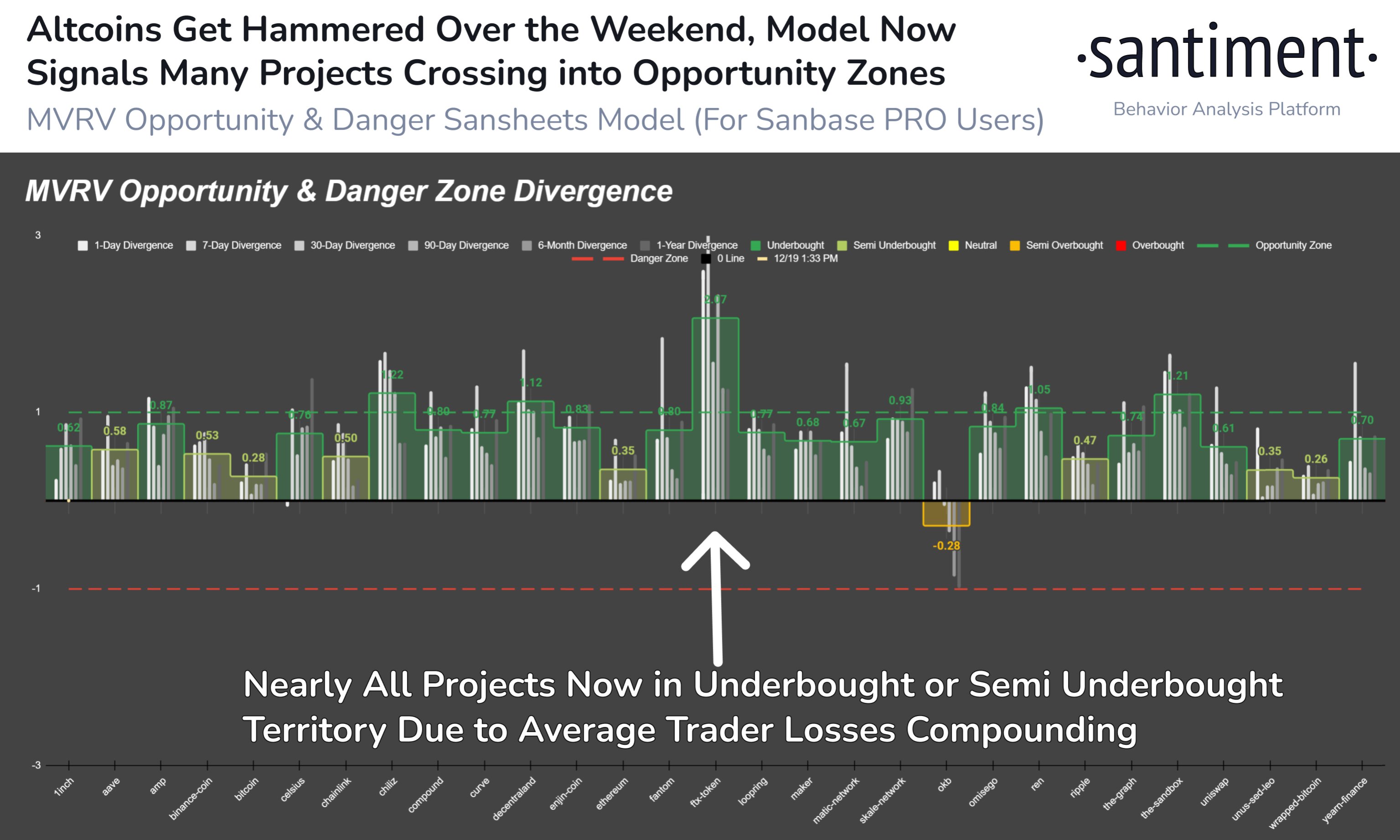Click the 6-Month Divergence legend icon
The width and height of the screenshot is (1400, 840).
click(528, 240)
